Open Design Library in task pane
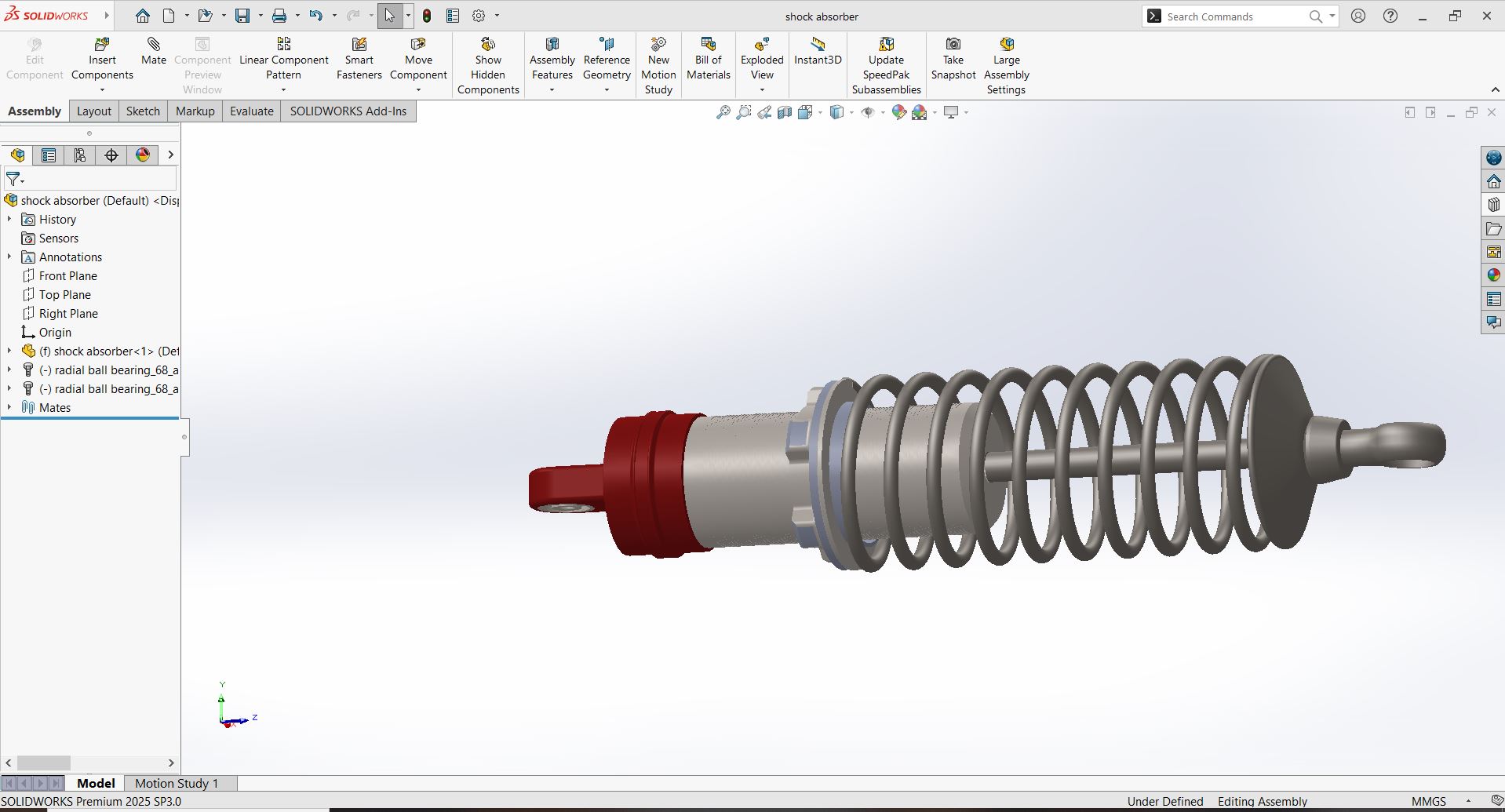Viewport: 1505px width, 812px height. pyautogui.click(x=1493, y=205)
